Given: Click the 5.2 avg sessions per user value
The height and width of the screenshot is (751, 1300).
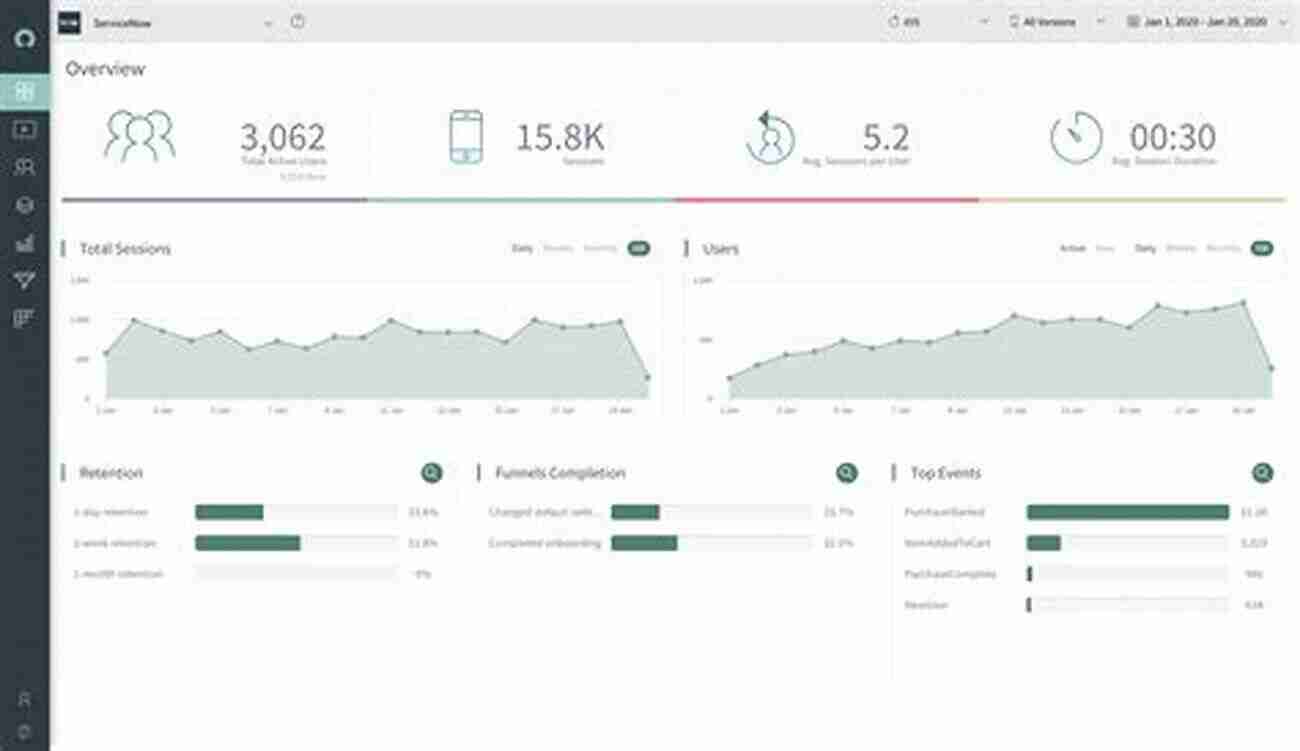Looking at the screenshot, I should coord(885,137).
